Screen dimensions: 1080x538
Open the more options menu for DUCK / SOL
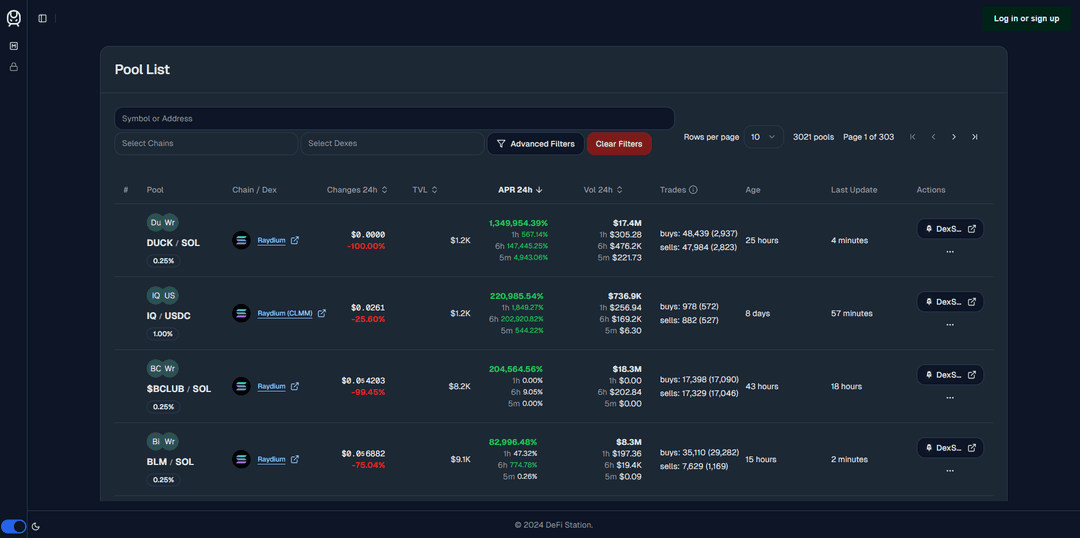pyautogui.click(x=950, y=251)
